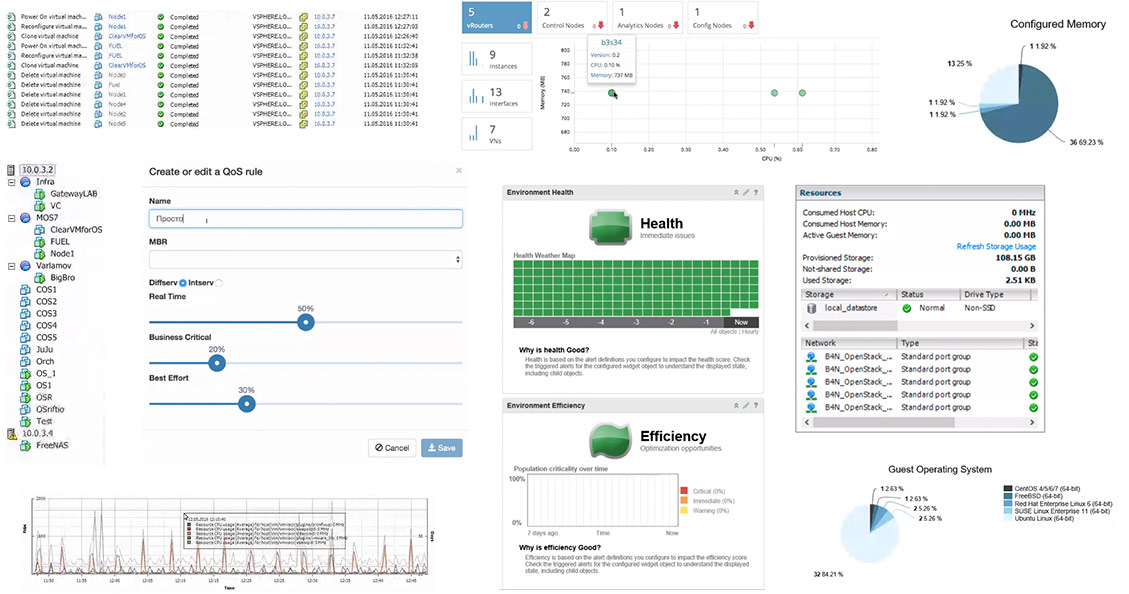The image size is (1129, 594).
Task: Collapse the Varlamov tree node
Action: [11, 266]
